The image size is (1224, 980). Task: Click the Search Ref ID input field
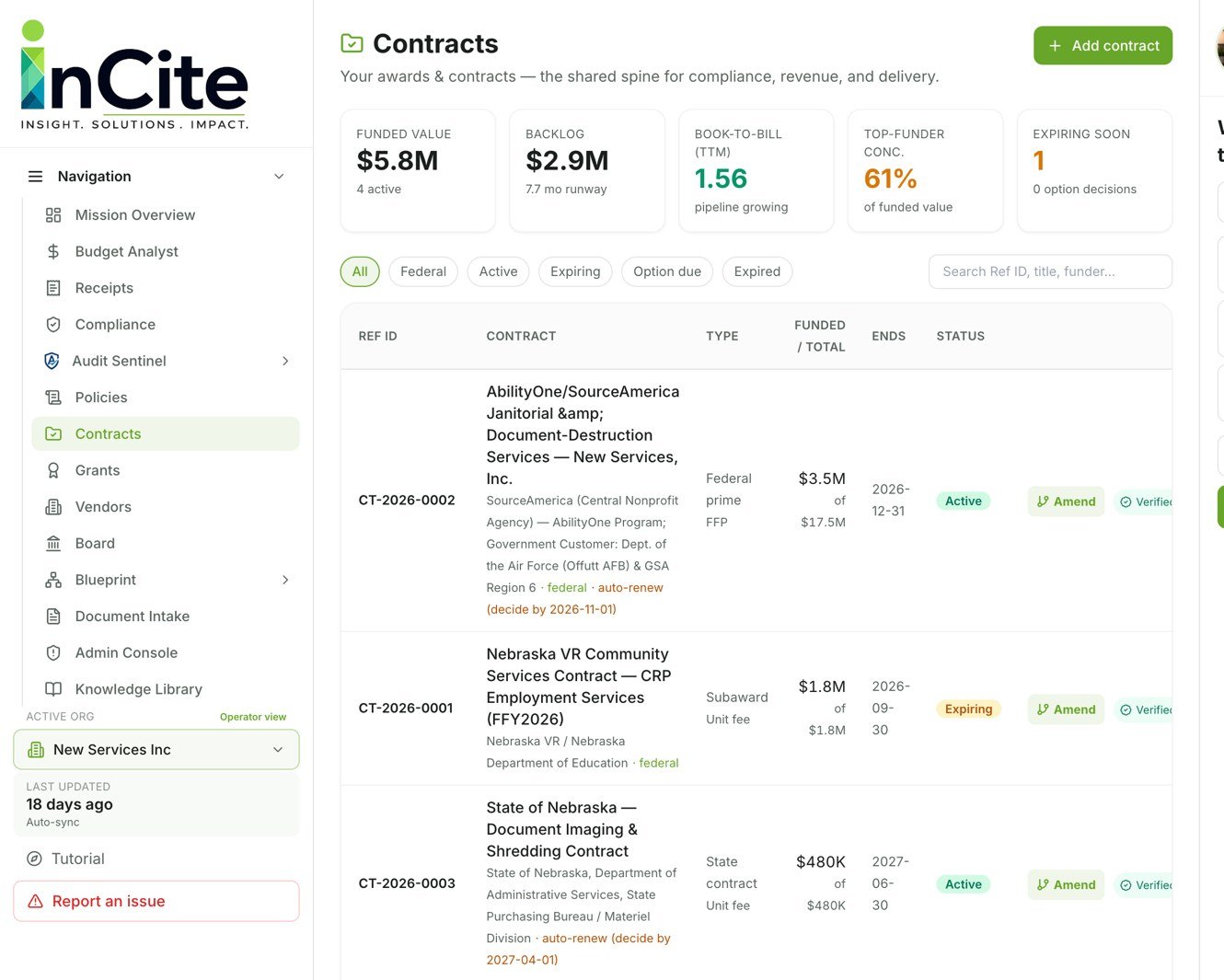click(1050, 271)
